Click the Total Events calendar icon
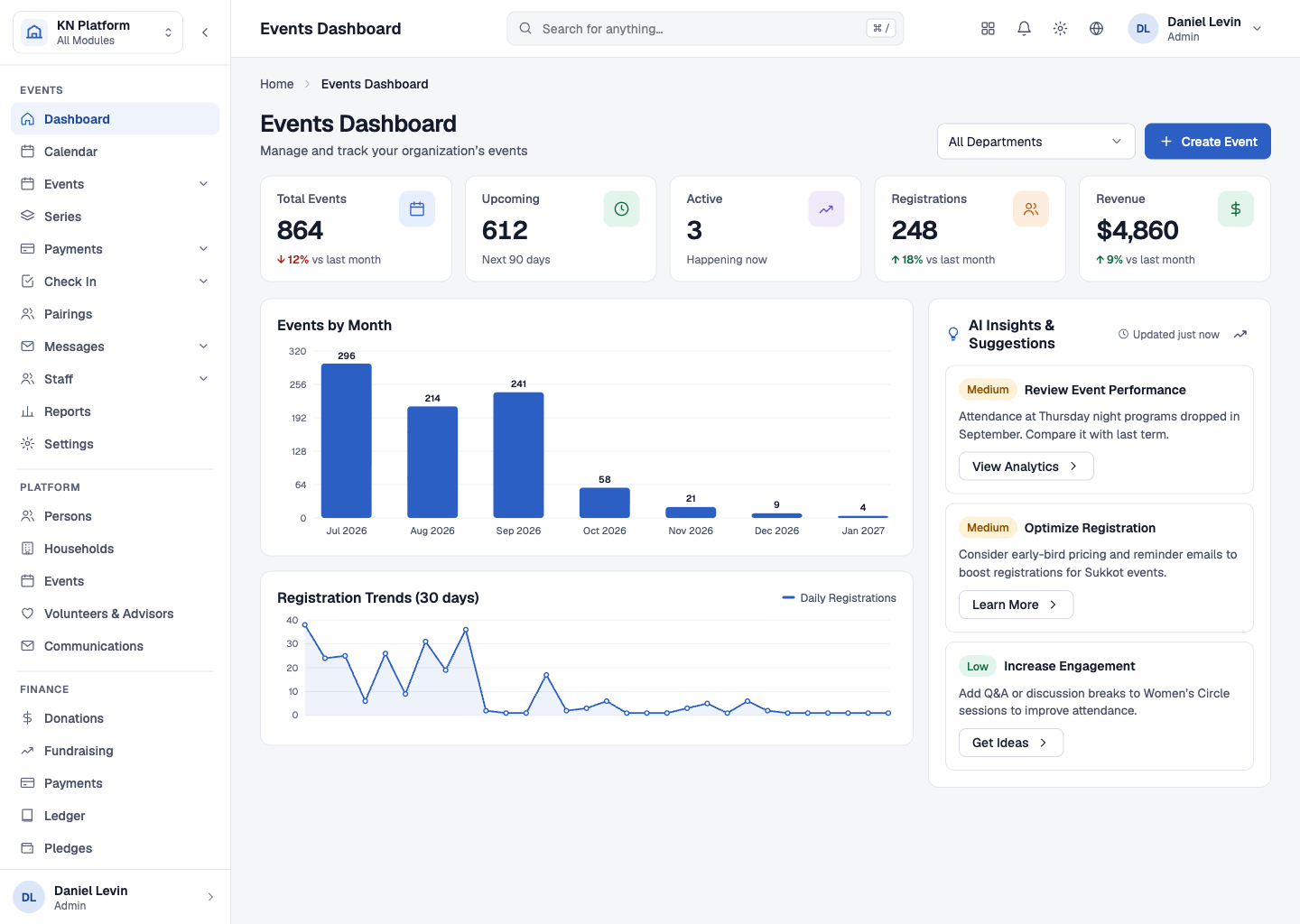 [x=417, y=209]
